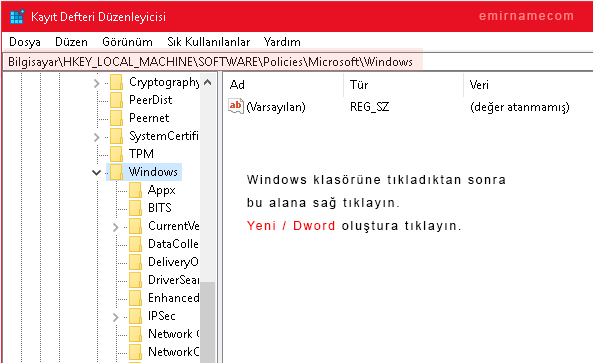The height and width of the screenshot is (363, 593).
Task: Select the DataColle subkey
Action: [x=173, y=244]
